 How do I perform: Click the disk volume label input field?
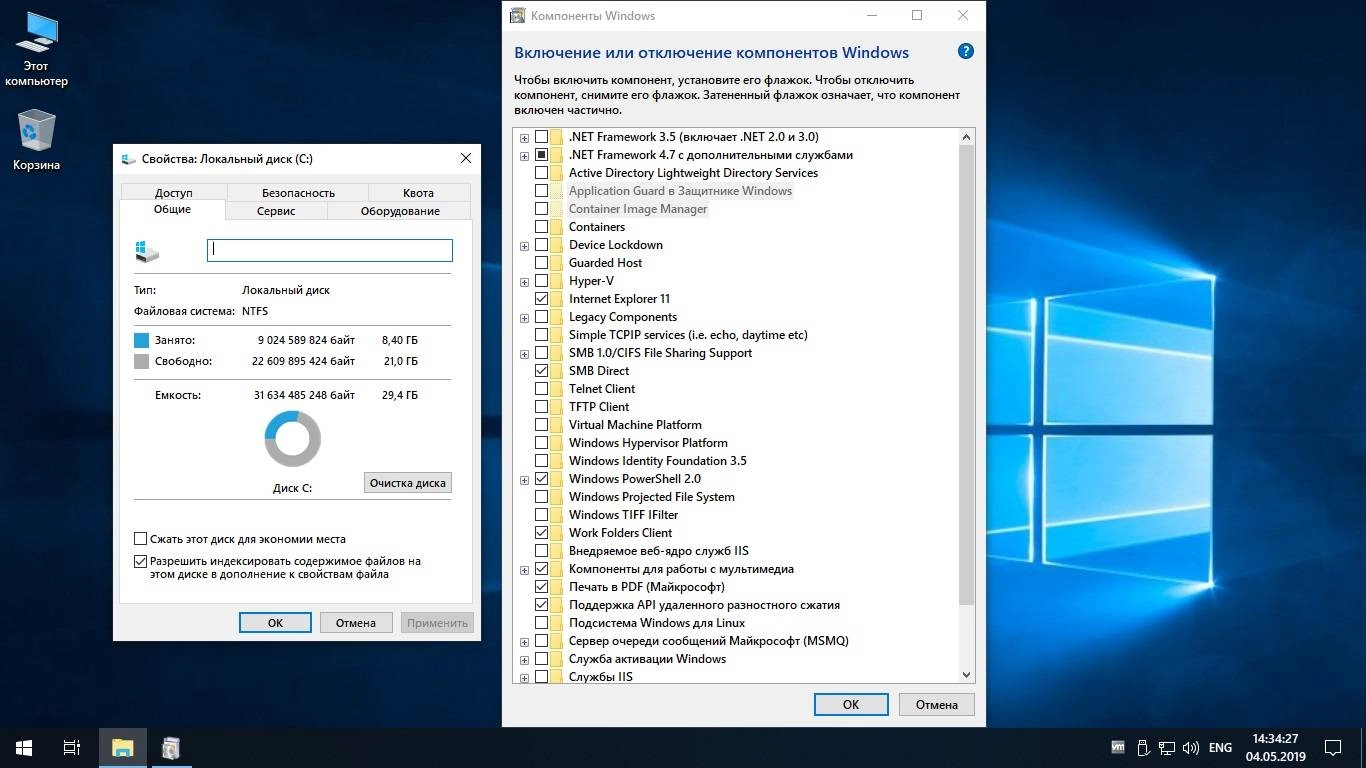(x=330, y=250)
